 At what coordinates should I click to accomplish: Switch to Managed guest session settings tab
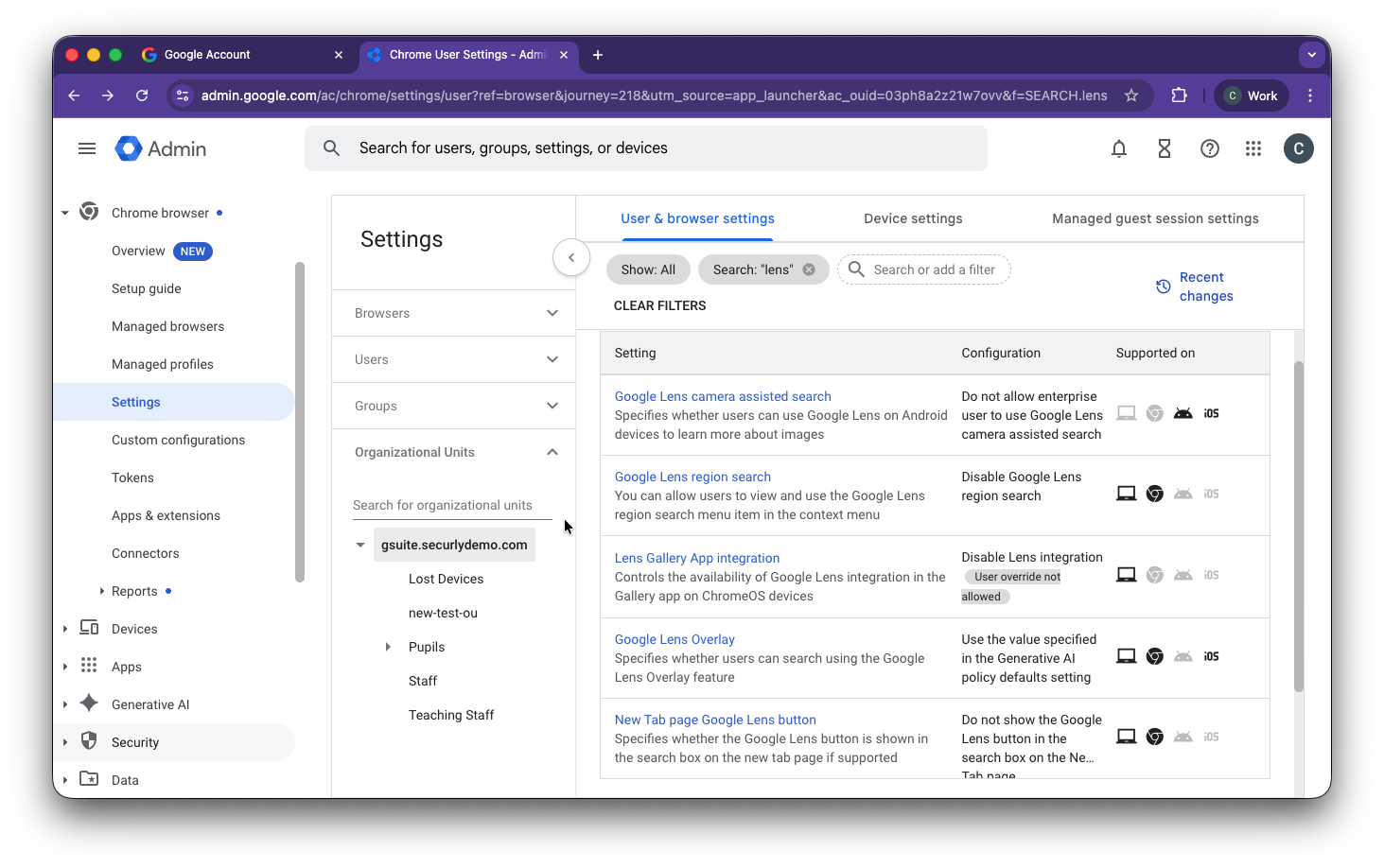pyautogui.click(x=1155, y=218)
